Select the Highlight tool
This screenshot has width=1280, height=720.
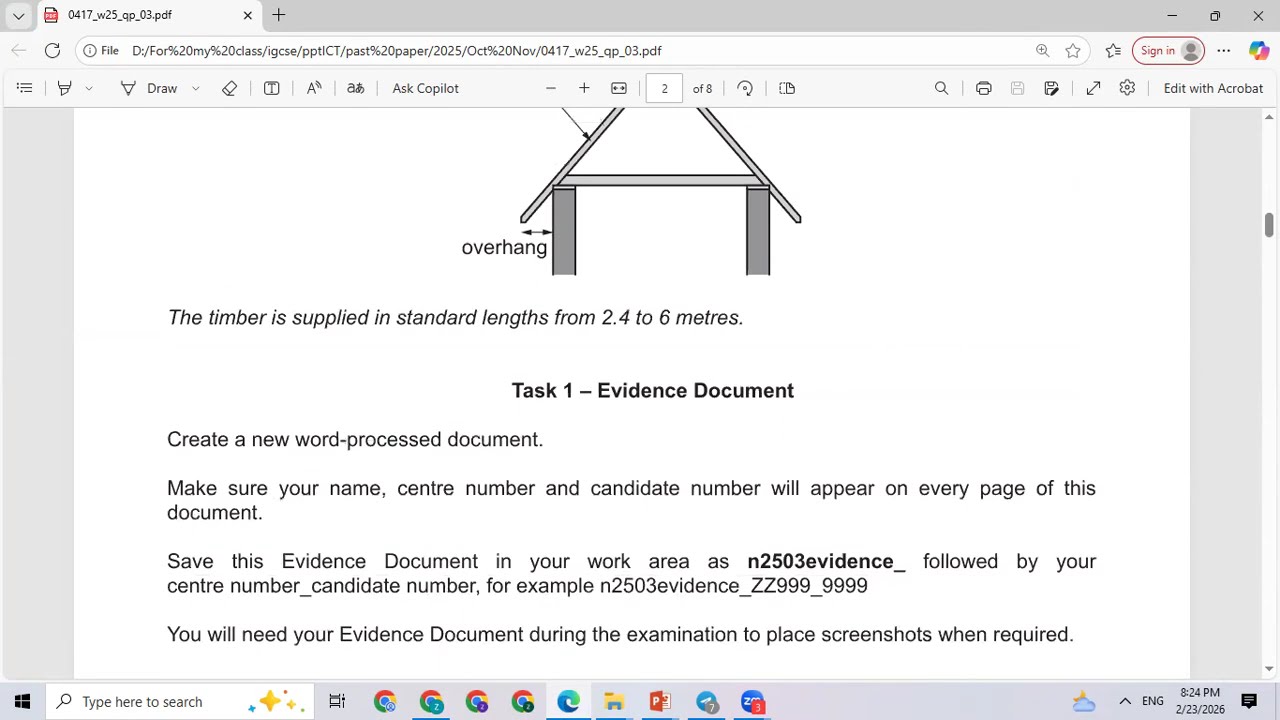tap(64, 88)
